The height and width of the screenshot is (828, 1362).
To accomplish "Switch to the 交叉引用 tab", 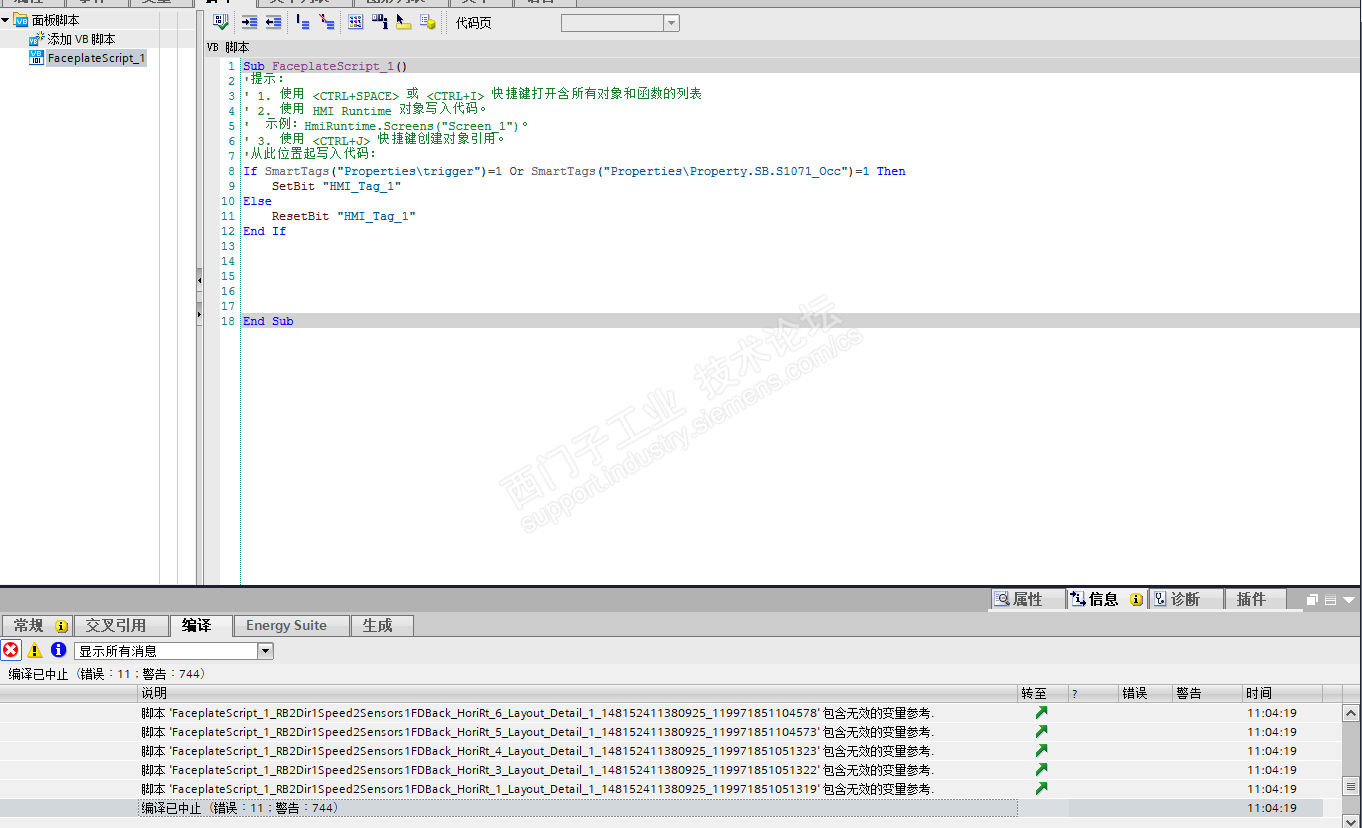I will [120, 626].
